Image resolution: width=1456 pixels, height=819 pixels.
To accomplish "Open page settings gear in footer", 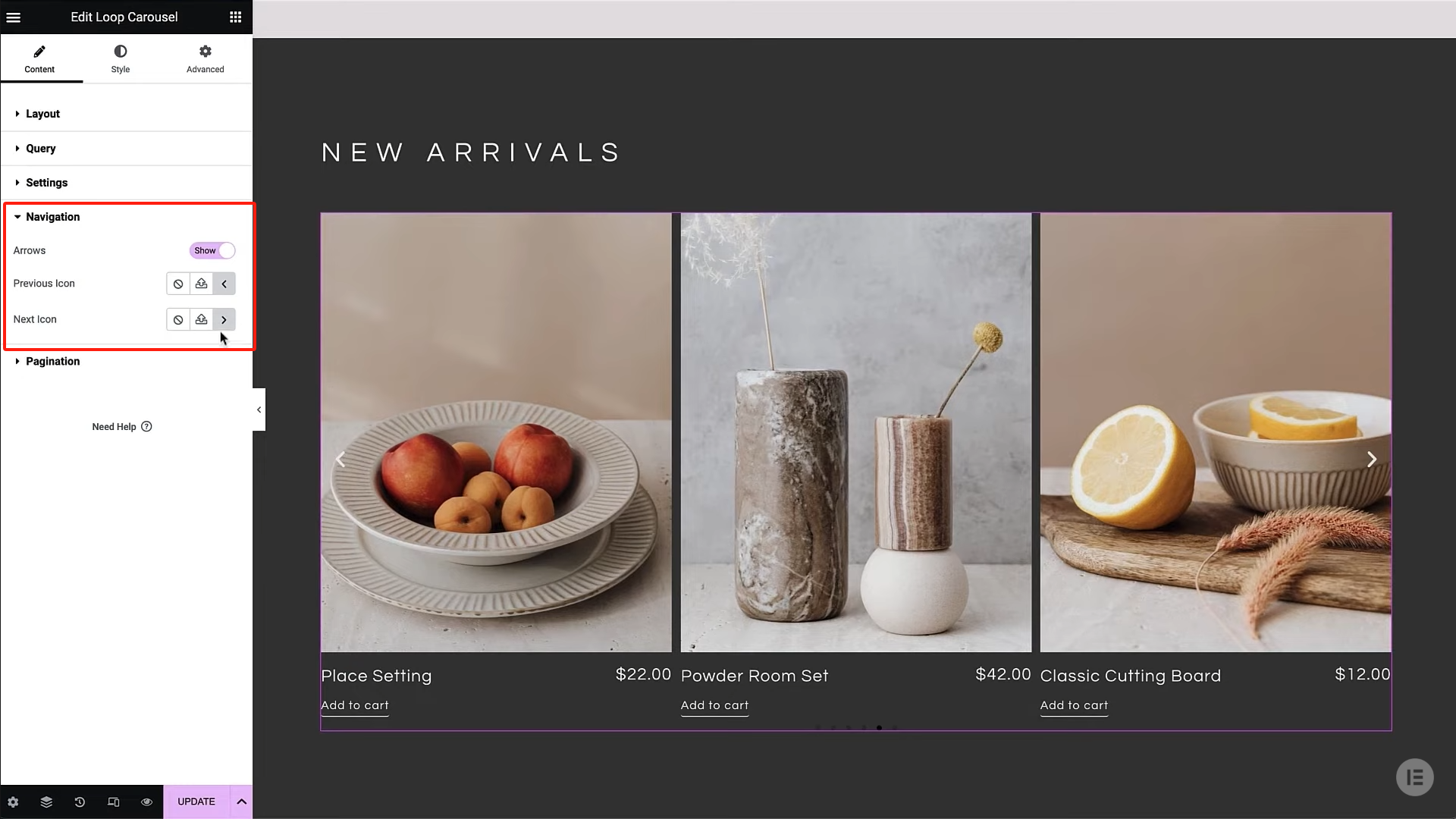I will pyautogui.click(x=13, y=802).
